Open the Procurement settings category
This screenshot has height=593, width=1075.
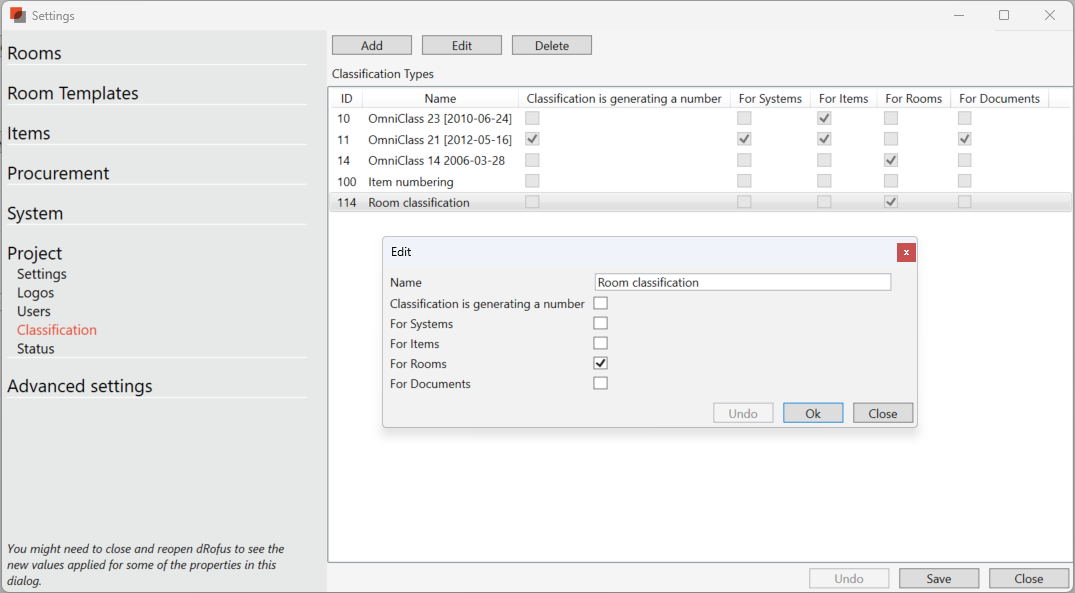point(58,173)
